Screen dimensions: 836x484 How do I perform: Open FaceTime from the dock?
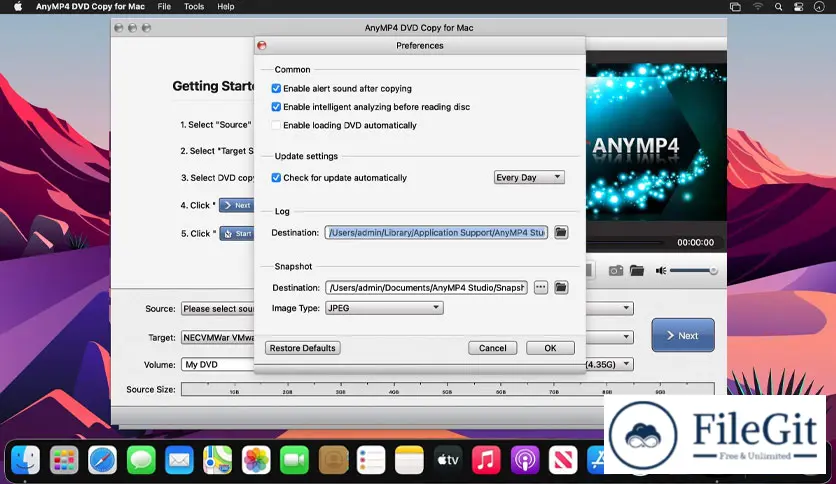[294, 459]
